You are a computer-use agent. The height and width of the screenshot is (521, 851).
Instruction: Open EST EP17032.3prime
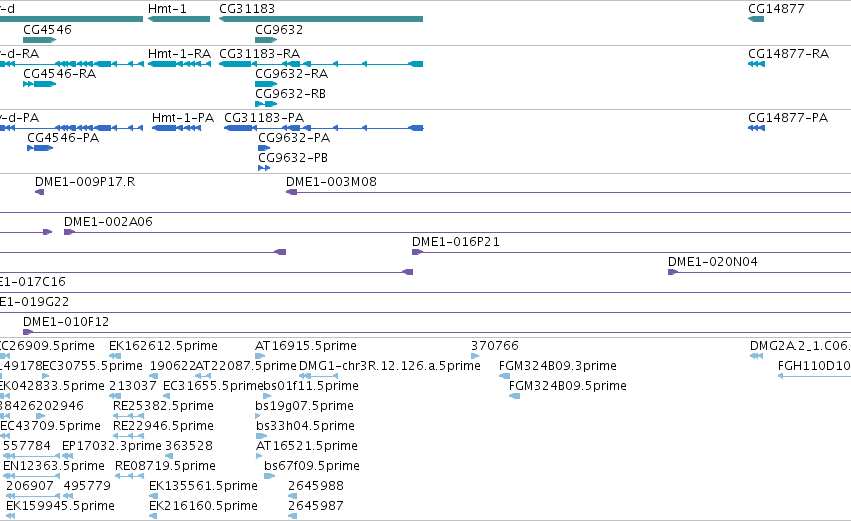coord(112,446)
